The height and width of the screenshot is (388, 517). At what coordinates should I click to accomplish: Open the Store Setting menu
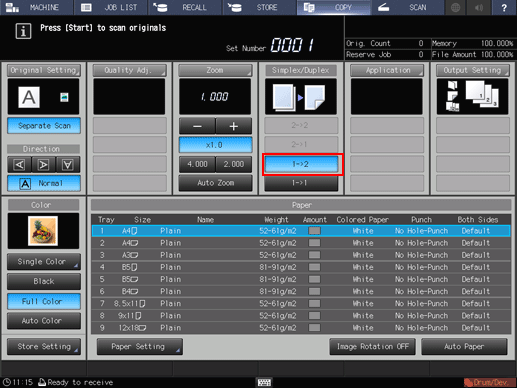click(44, 347)
